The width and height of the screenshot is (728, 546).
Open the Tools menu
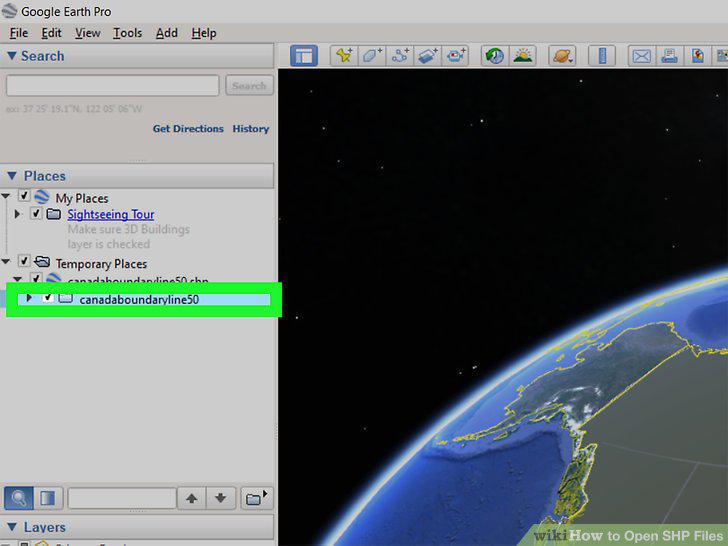click(x=127, y=33)
